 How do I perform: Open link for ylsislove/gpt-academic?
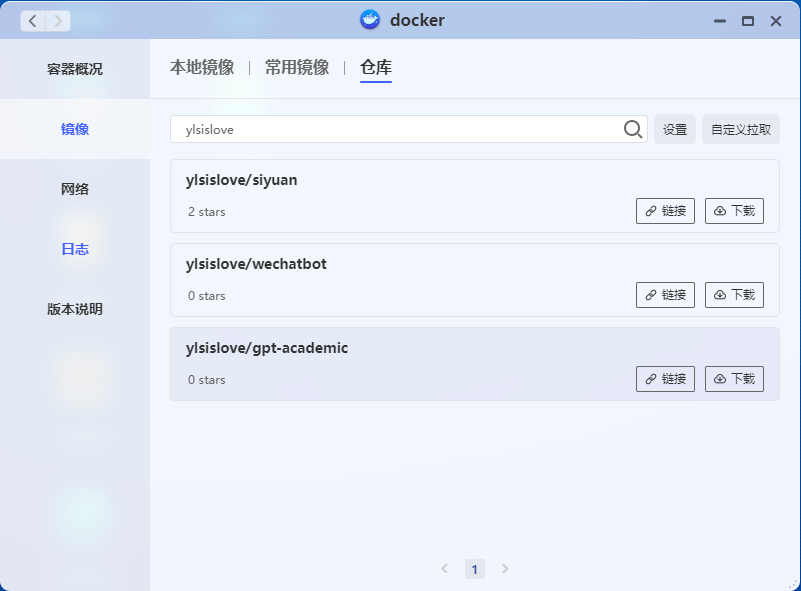coord(665,379)
